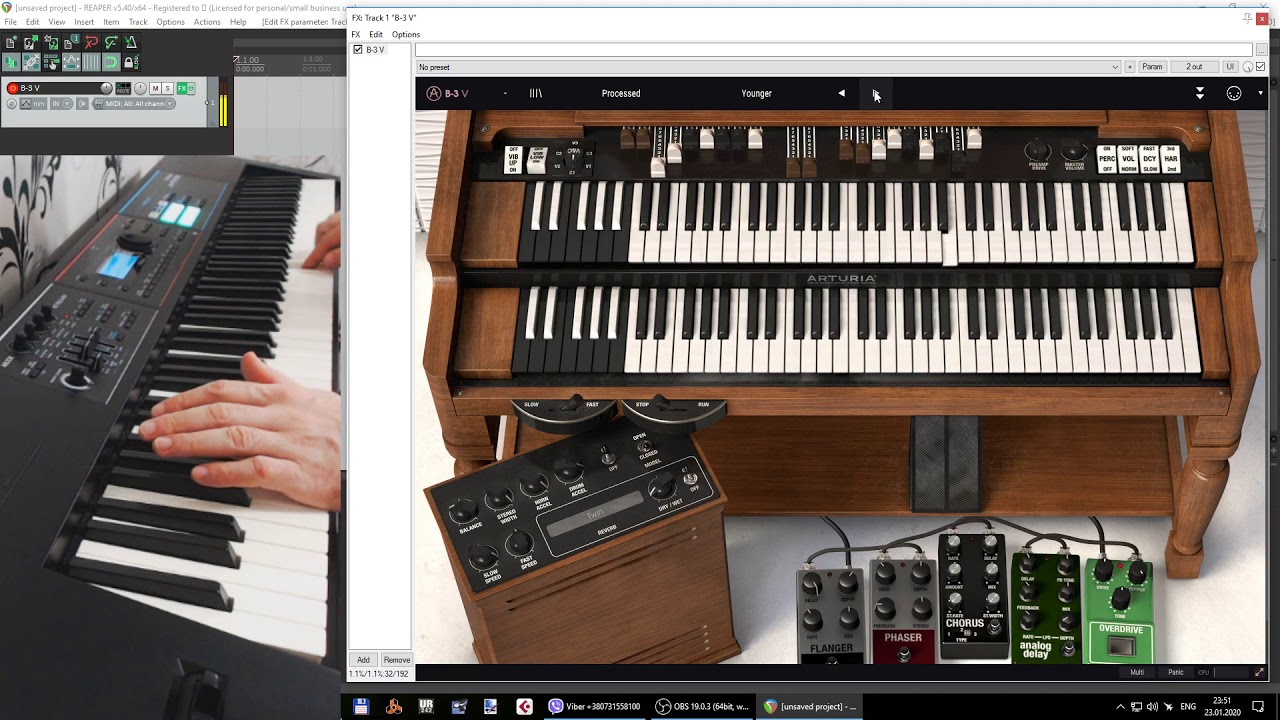The height and width of the screenshot is (720, 1280).
Task: Click the 2 out routing button
Action: [x=1194, y=67]
